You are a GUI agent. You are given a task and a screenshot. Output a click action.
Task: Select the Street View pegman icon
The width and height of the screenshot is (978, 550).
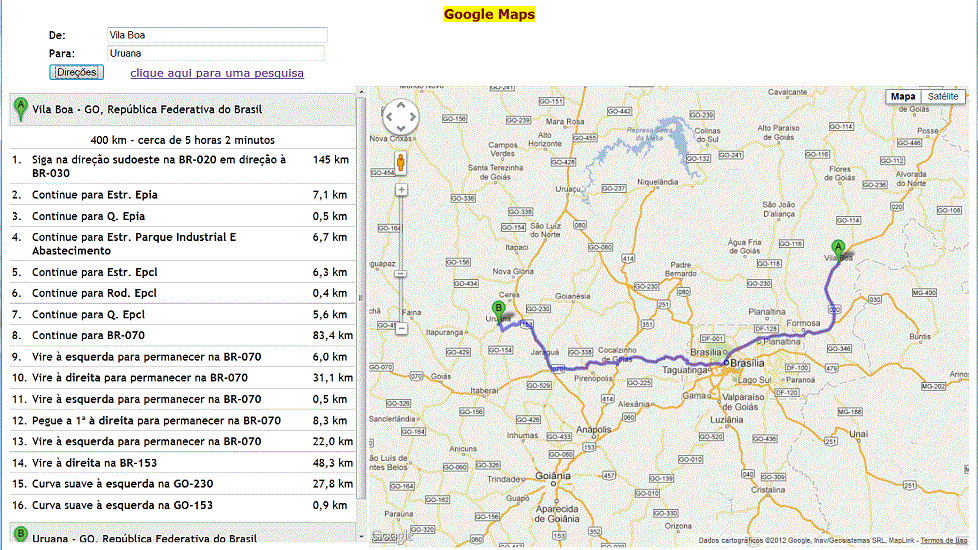400,163
